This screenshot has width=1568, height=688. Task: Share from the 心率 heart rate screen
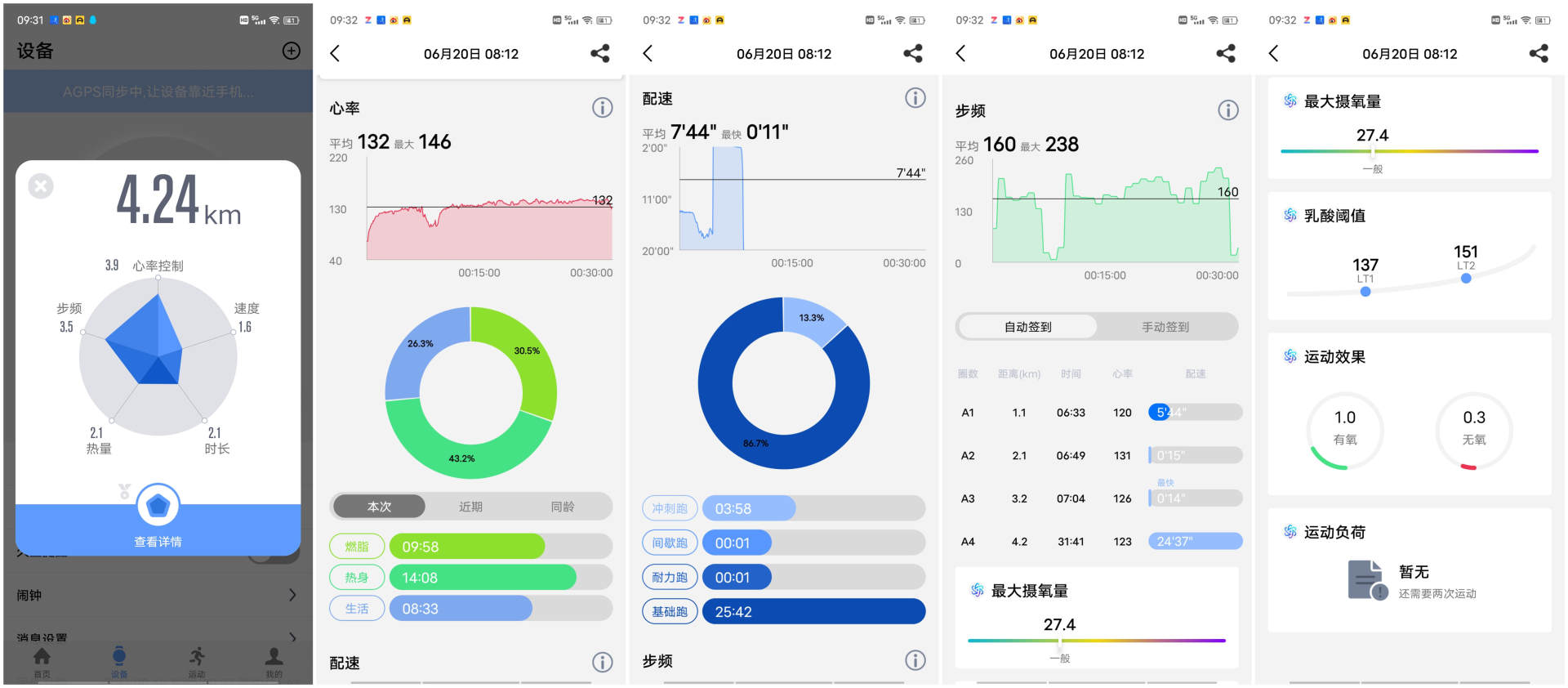[600, 53]
